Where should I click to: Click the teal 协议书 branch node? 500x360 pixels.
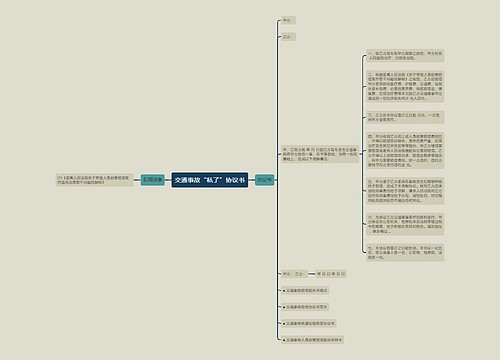[264, 180]
